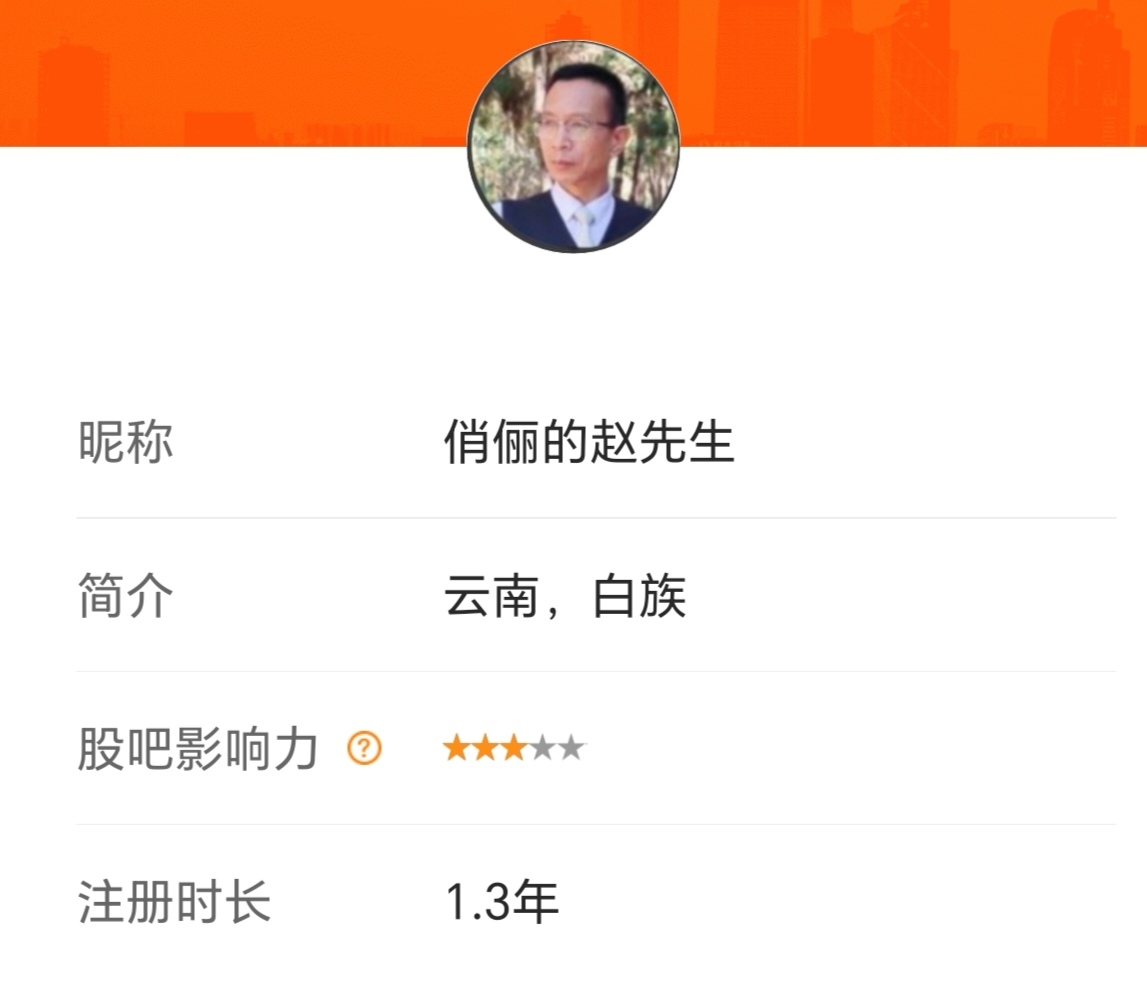
Task: Open the circular profile avatar photo
Action: 574,146
